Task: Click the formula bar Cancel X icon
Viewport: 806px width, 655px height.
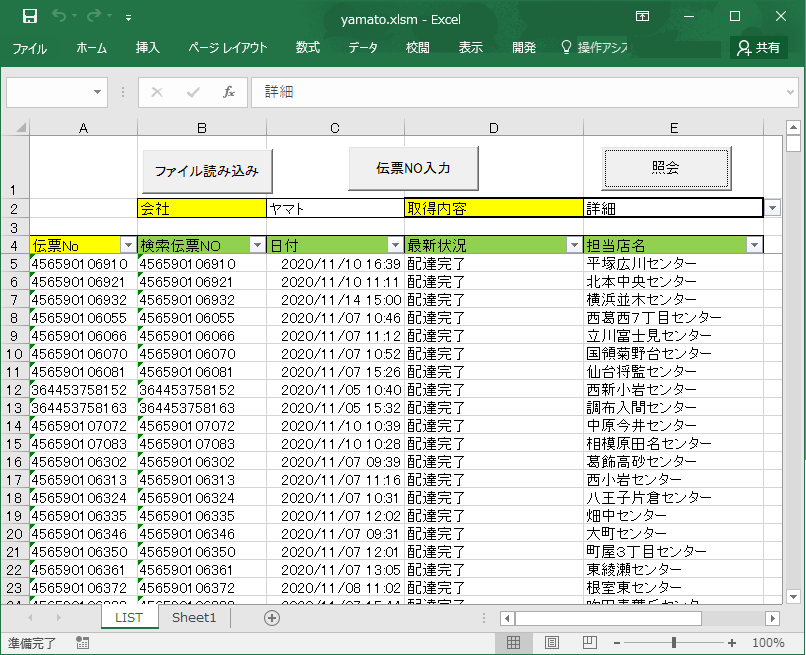Action: 157,93
